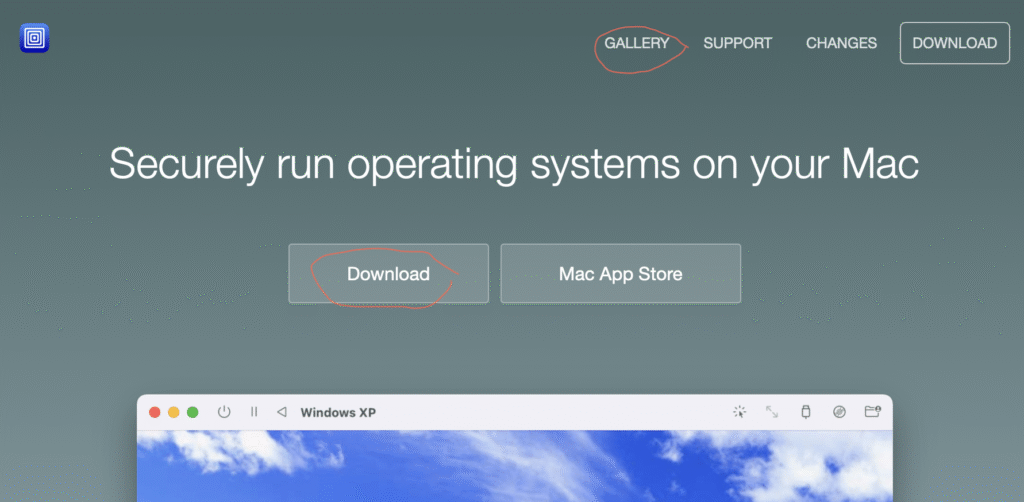Click the Download button below the headline
This screenshot has height=502, width=1024.
tap(389, 274)
